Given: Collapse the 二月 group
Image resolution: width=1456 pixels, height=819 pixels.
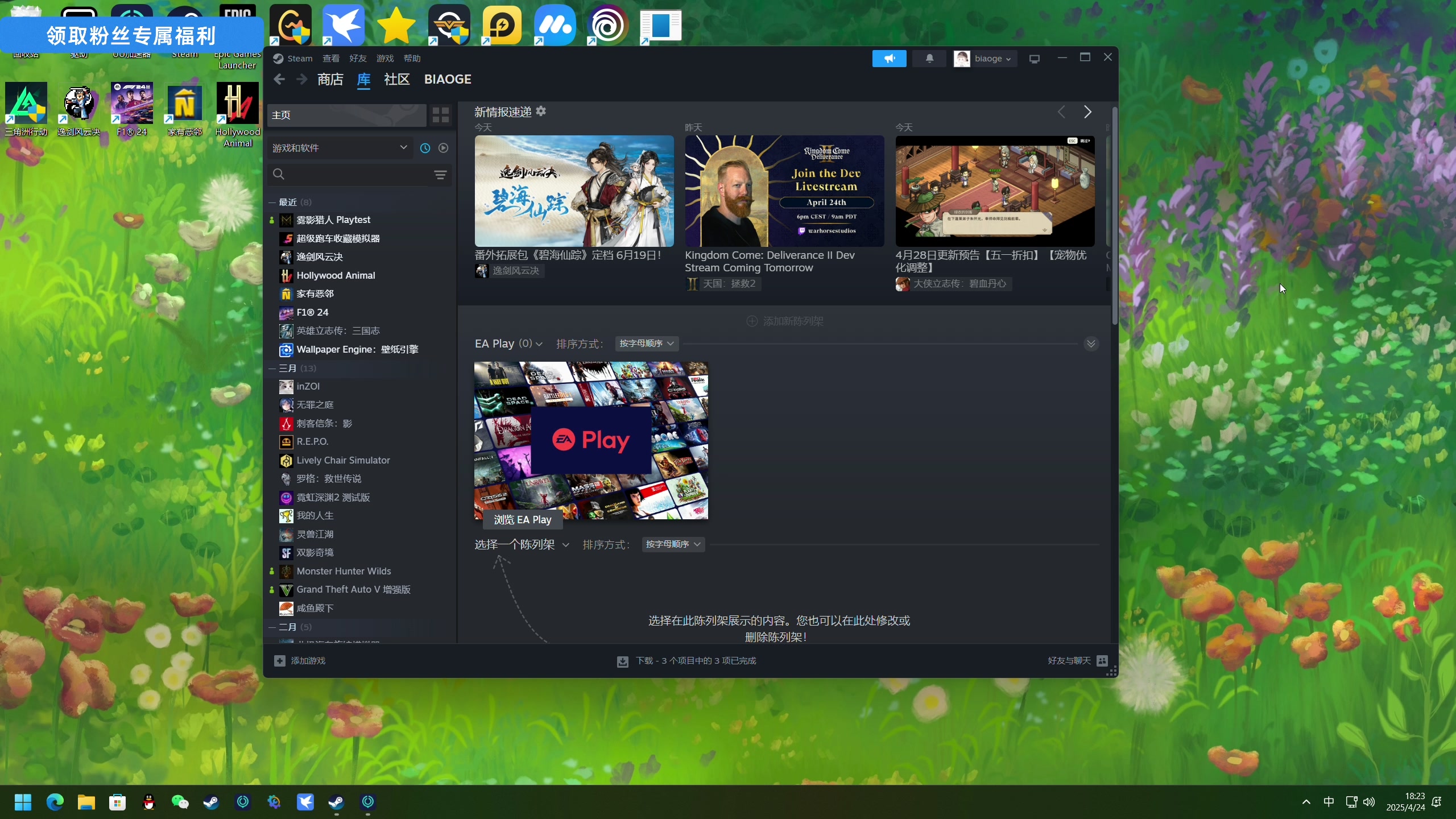Looking at the screenshot, I should 272,627.
